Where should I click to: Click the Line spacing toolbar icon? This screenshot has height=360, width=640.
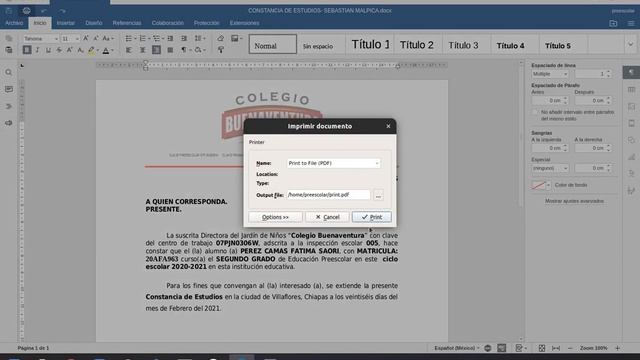pos(198,38)
